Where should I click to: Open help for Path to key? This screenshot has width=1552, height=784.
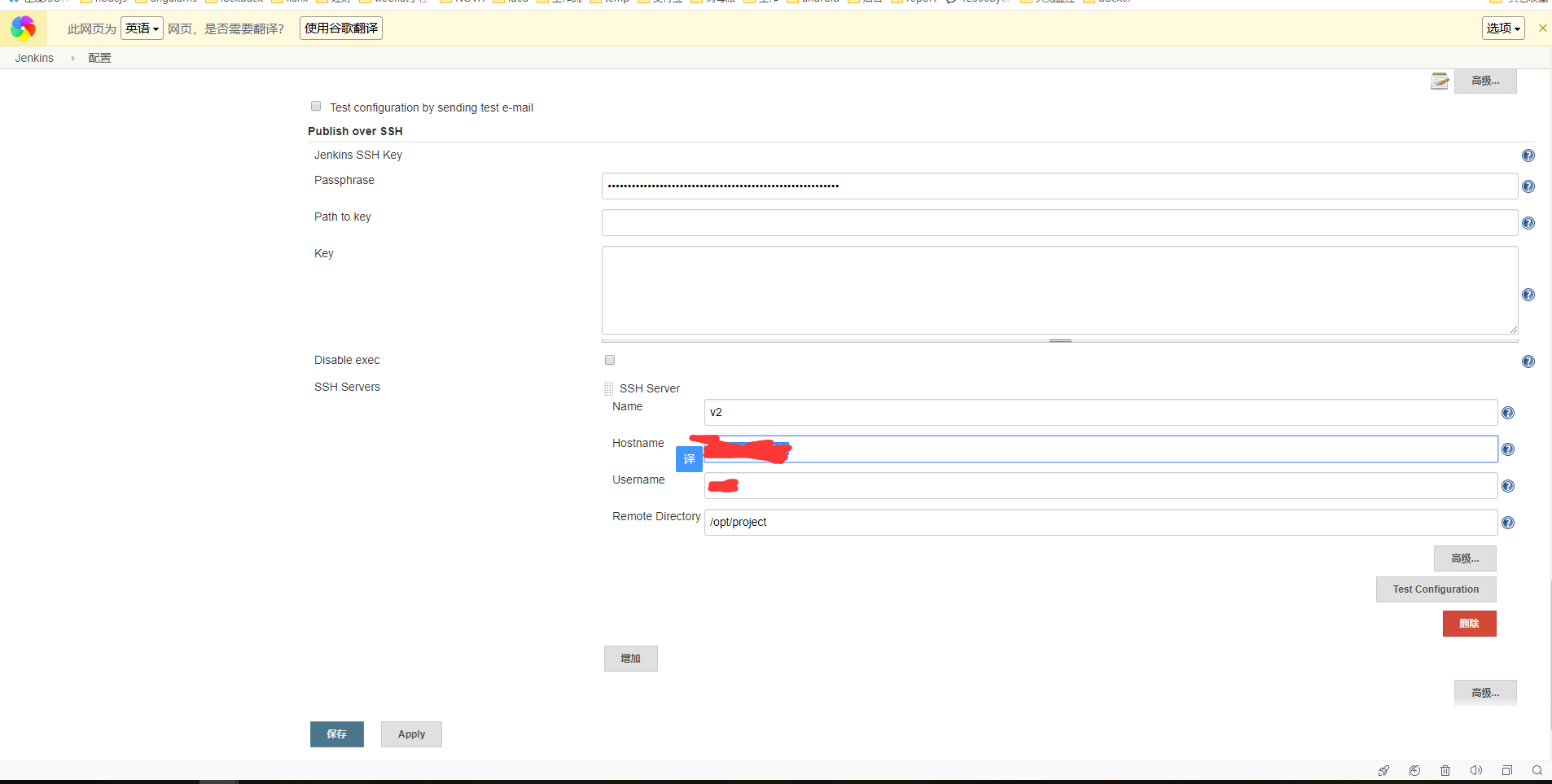pyautogui.click(x=1528, y=223)
